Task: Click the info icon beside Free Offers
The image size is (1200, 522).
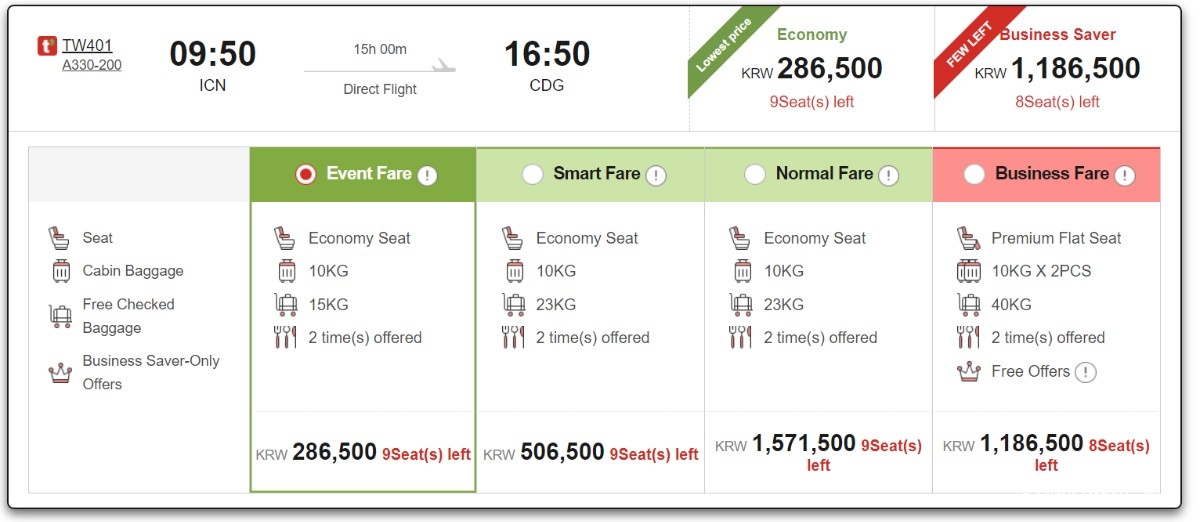Action: (x=1086, y=372)
